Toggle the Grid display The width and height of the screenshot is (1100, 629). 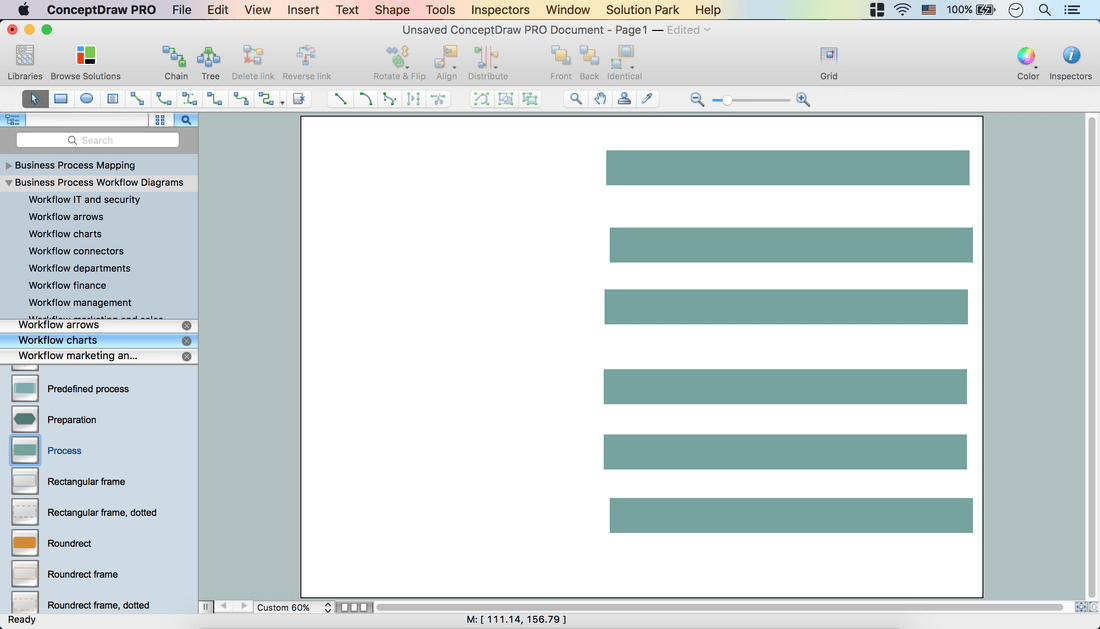click(828, 62)
